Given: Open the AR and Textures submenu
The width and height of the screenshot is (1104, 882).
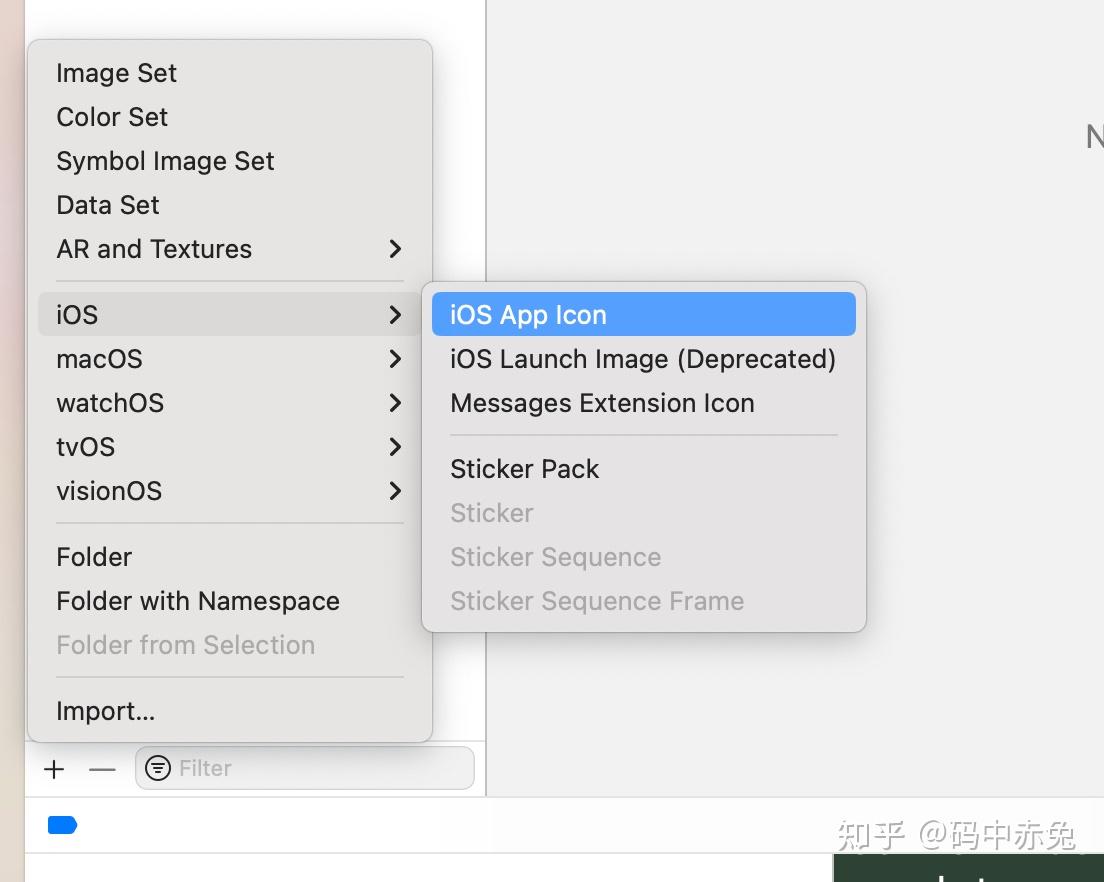Looking at the screenshot, I should tap(230, 249).
